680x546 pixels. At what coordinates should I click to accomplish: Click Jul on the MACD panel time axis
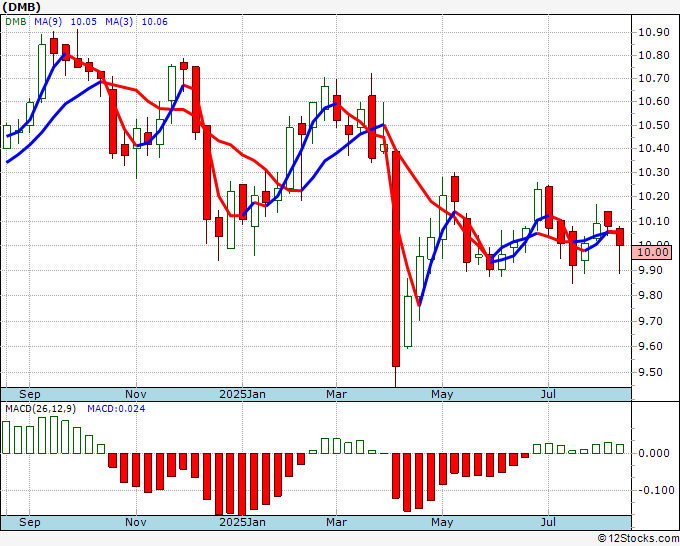click(x=549, y=522)
